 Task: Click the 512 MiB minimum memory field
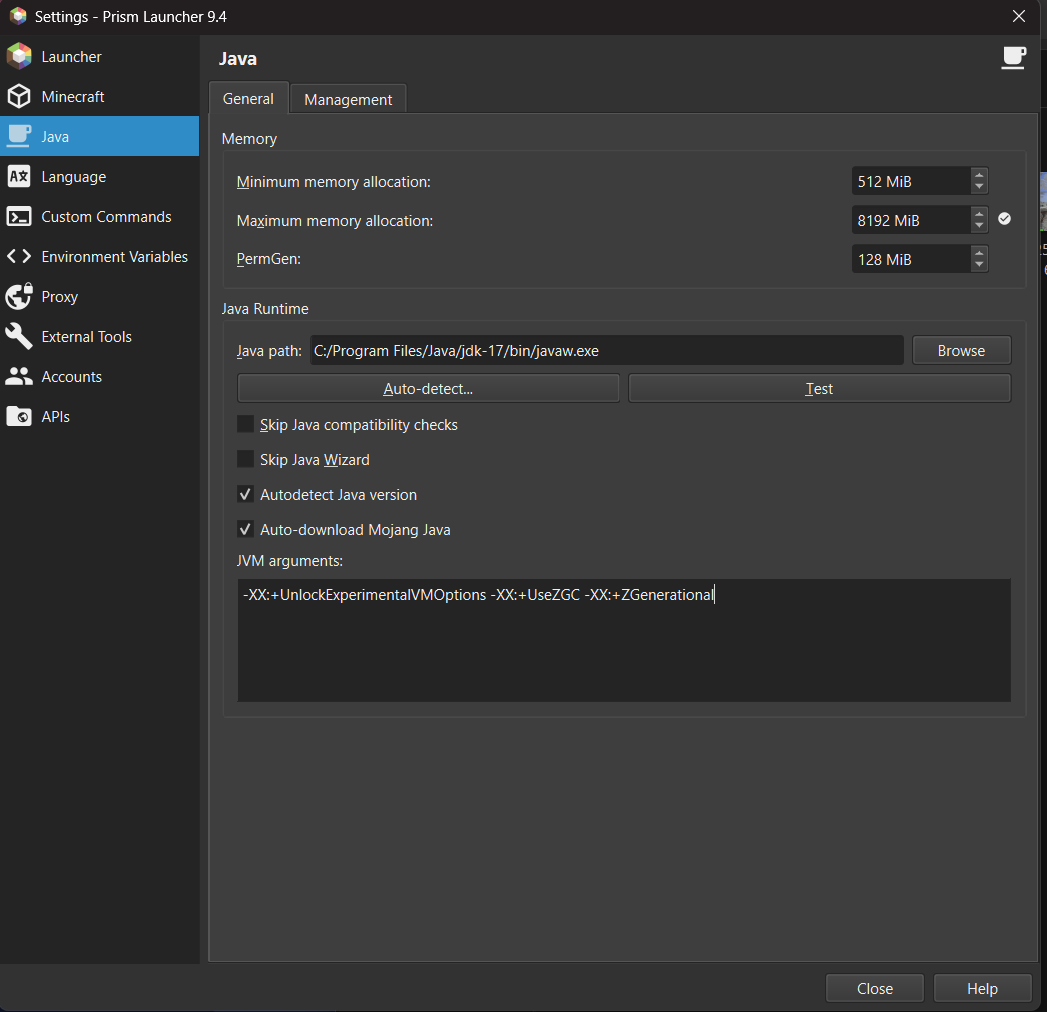[911, 182]
